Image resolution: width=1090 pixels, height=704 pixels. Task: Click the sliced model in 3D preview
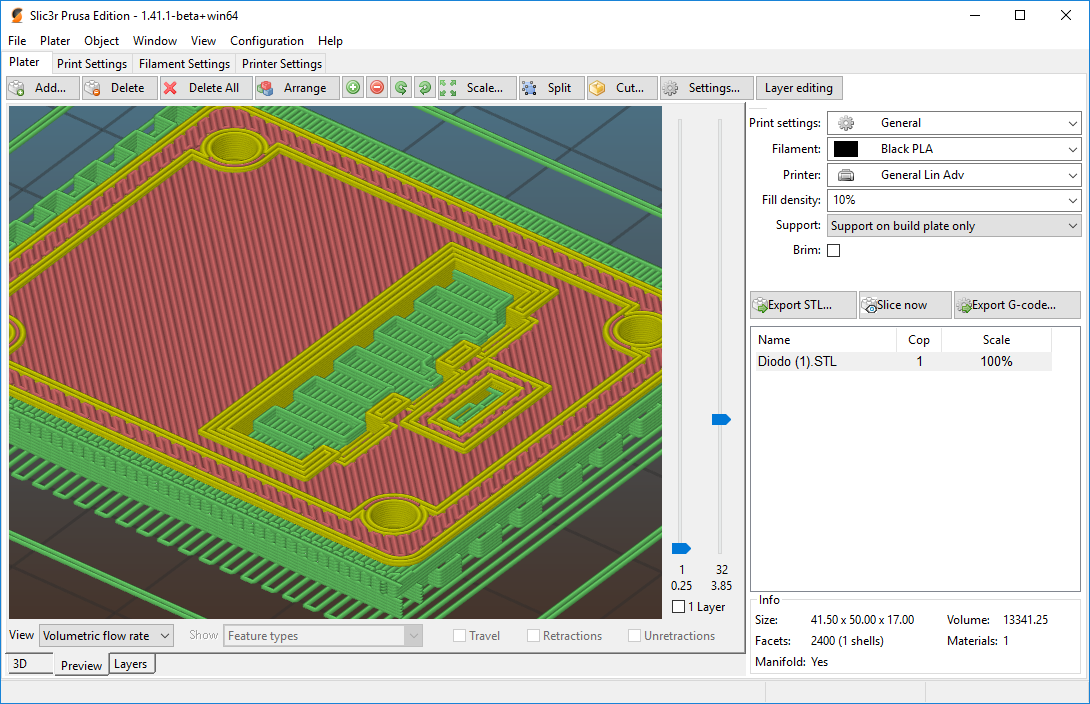point(334,361)
